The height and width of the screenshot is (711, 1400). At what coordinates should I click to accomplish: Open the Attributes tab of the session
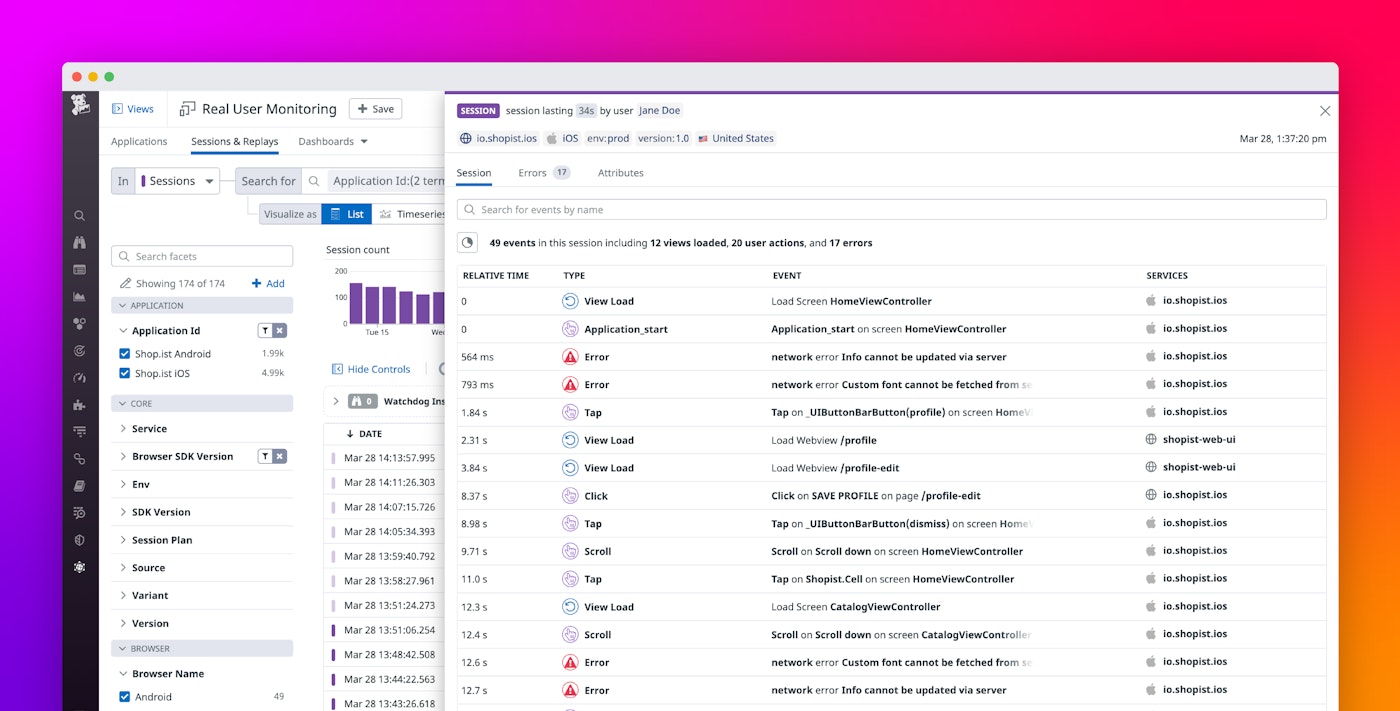tap(620, 172)
